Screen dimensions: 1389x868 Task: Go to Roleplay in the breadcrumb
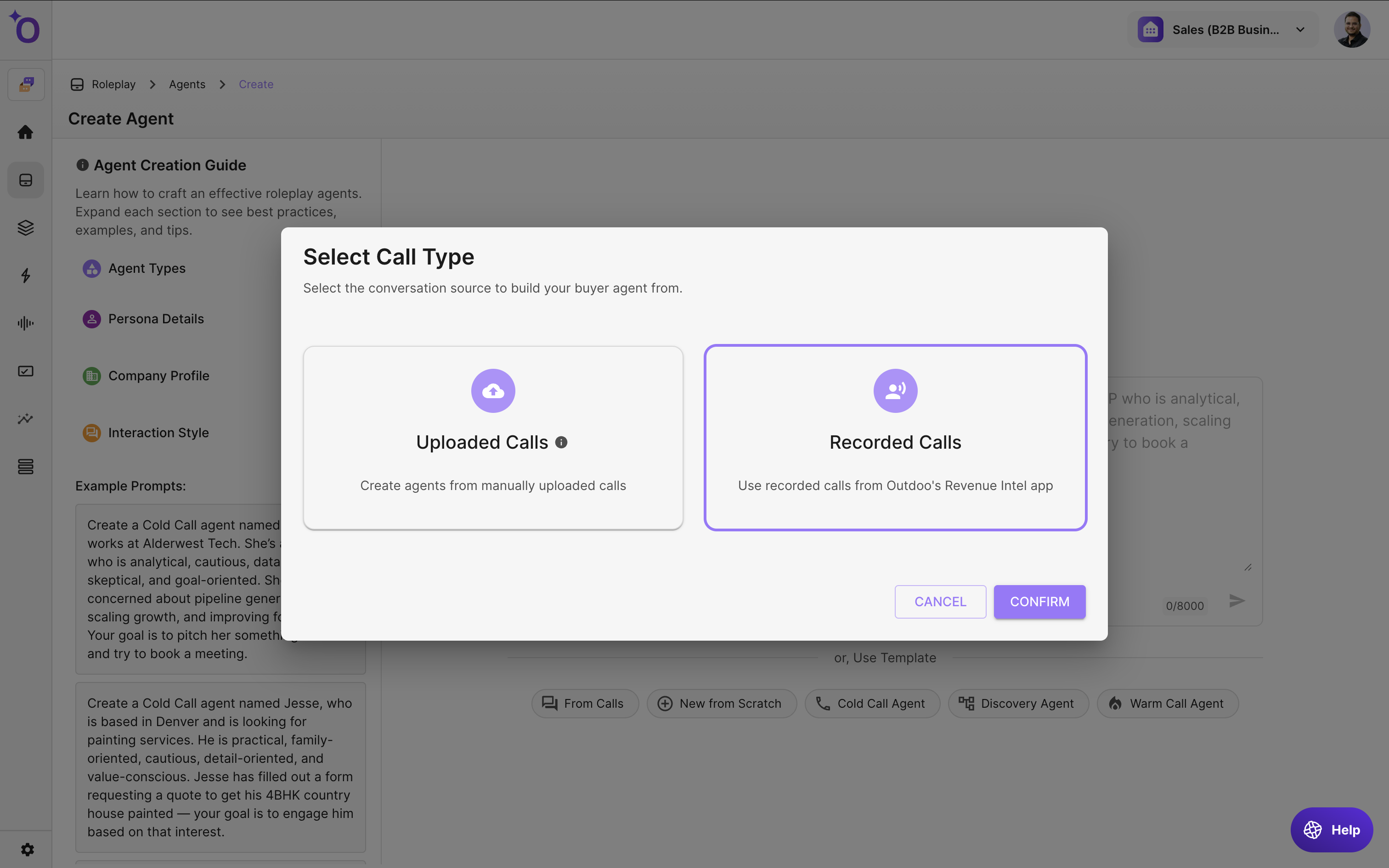tap(113, 85)
